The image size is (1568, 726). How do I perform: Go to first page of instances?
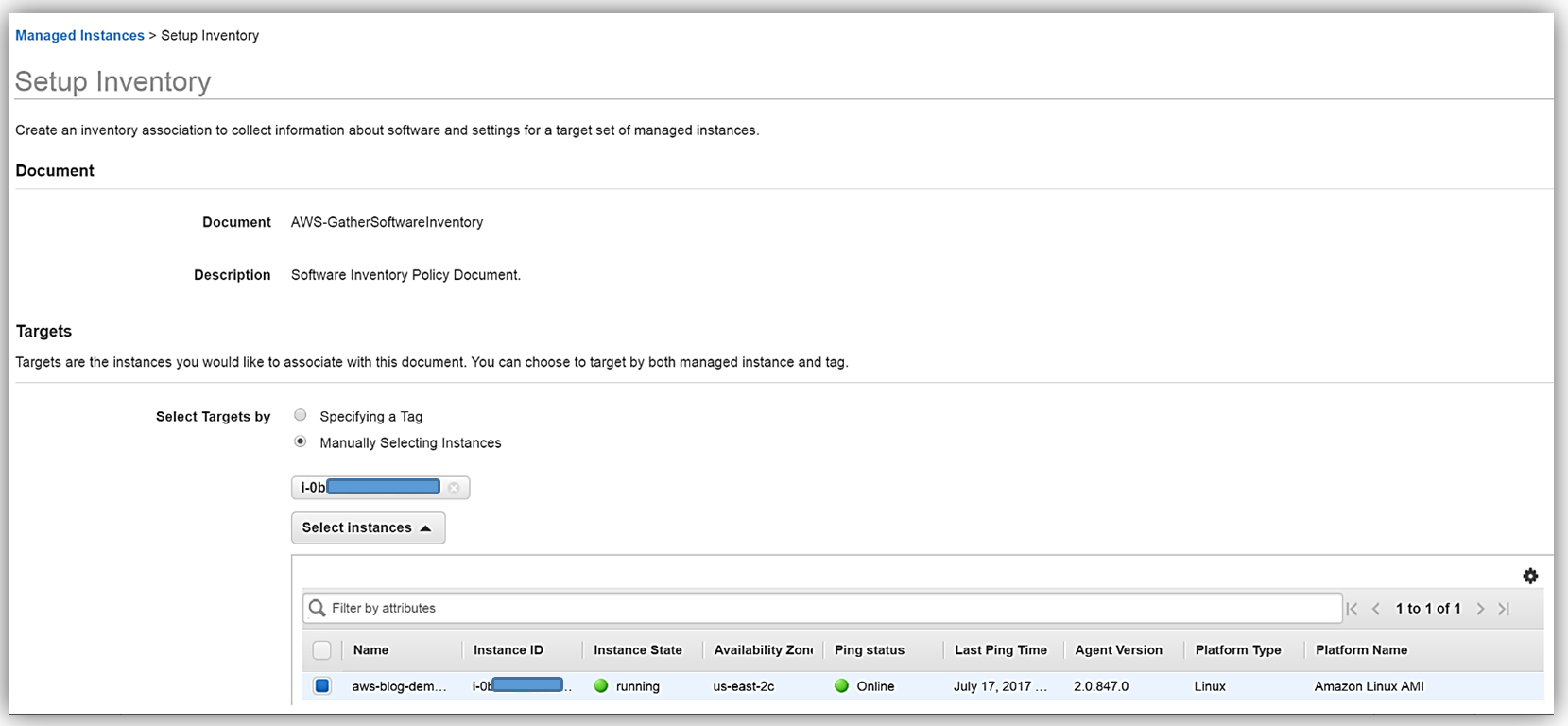[1353, 609]
